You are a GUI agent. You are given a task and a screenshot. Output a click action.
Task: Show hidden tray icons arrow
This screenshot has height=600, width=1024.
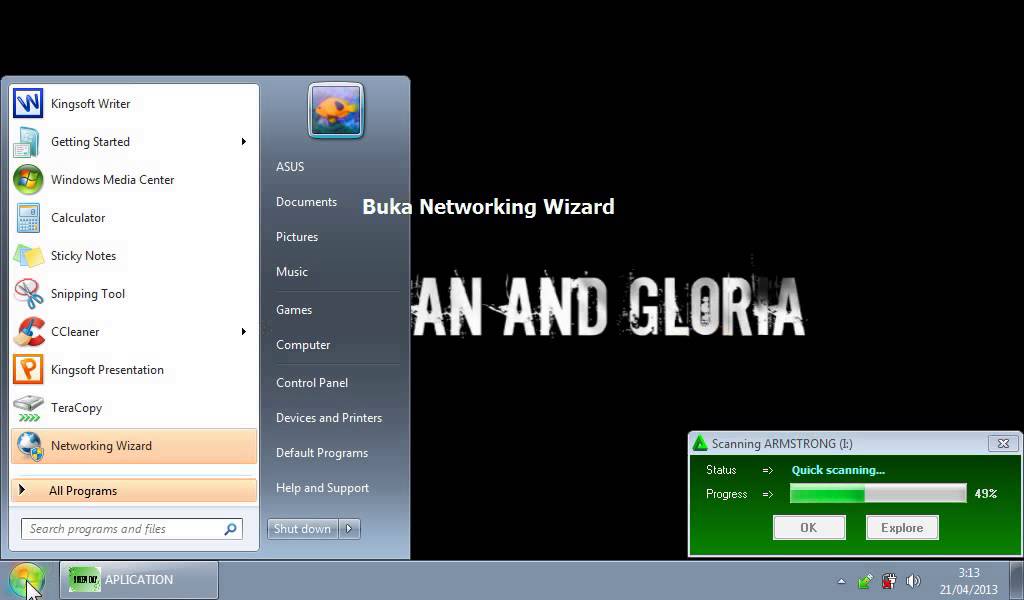coord(841,580)
